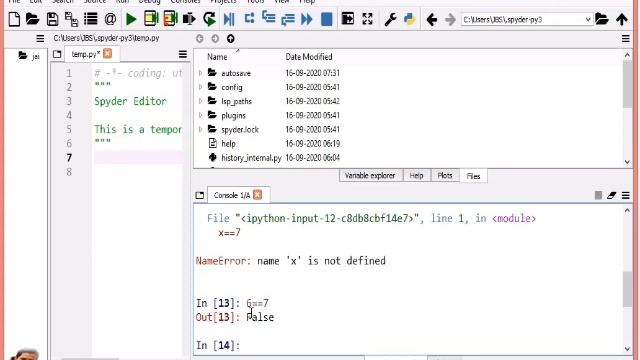640x360 pixels.
Task: Maximize the current pane
Action: (347, 19)
